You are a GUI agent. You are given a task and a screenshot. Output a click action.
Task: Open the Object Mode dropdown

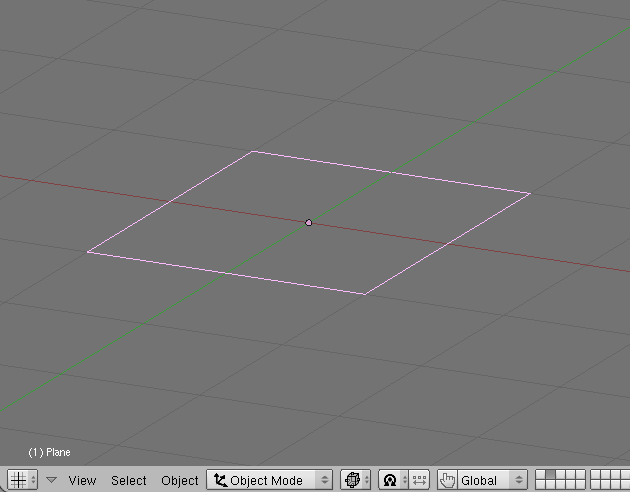(270, 480)
